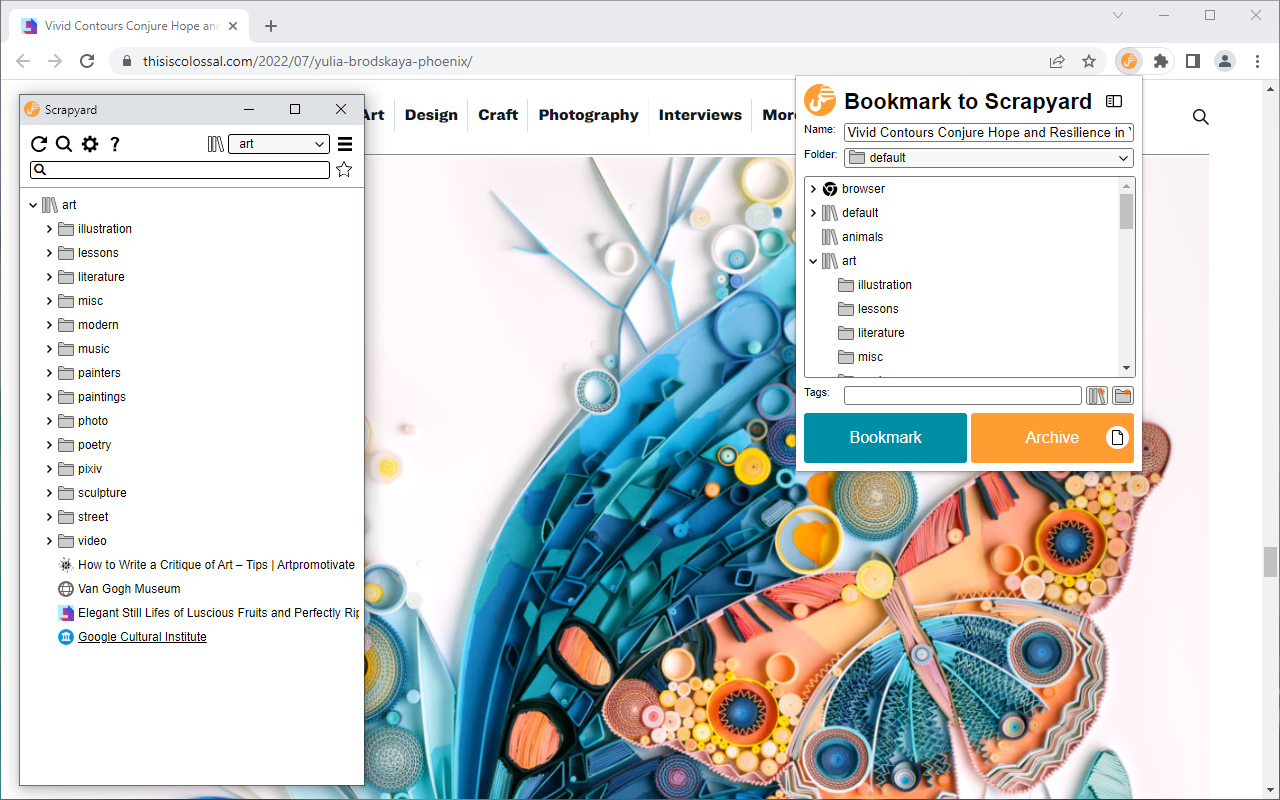Open the Folder dropdown showing 'default'
The height and width of the screenshot is (800, 1280).
click(988, 157)
